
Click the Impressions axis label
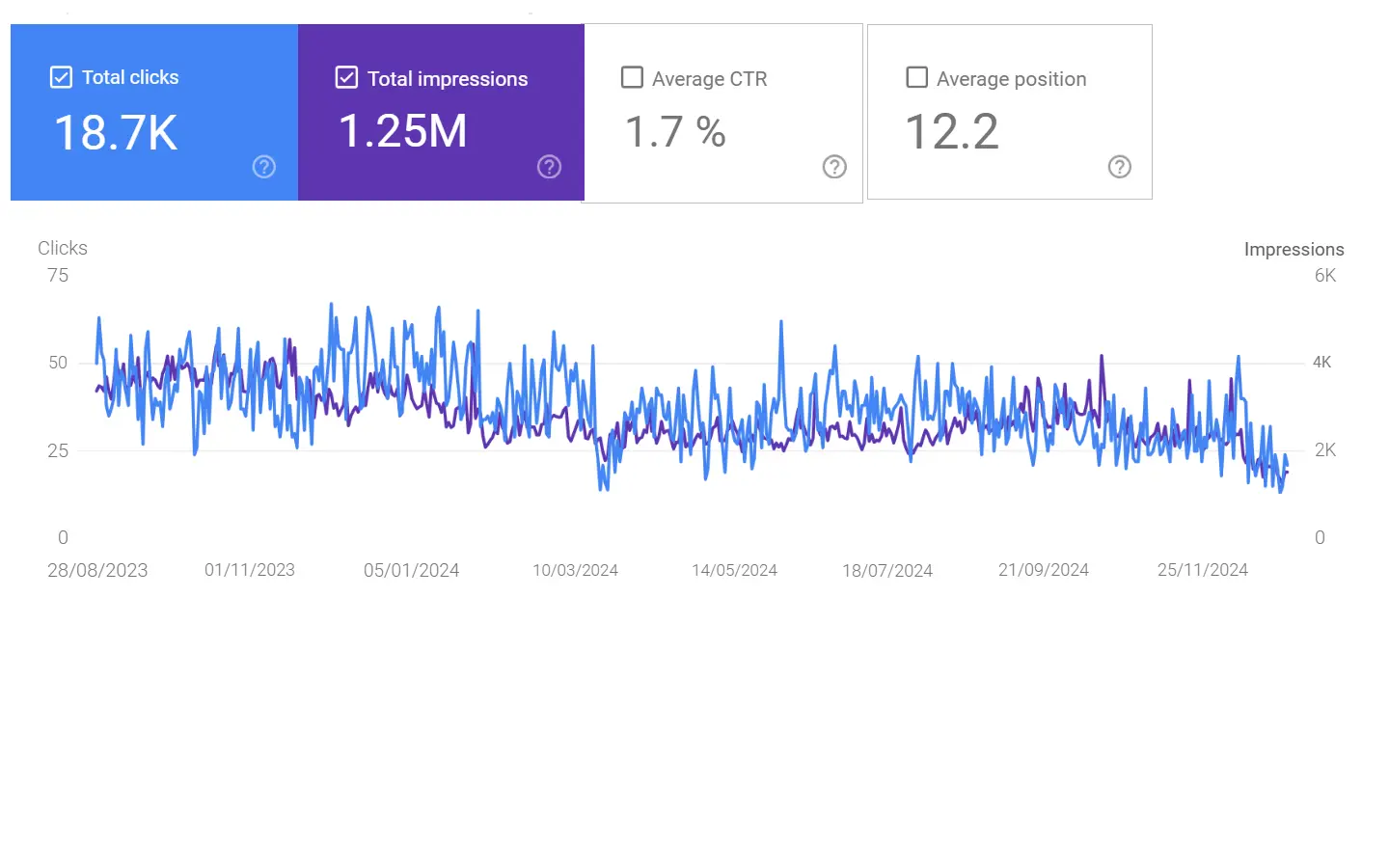pos(1294,249)
